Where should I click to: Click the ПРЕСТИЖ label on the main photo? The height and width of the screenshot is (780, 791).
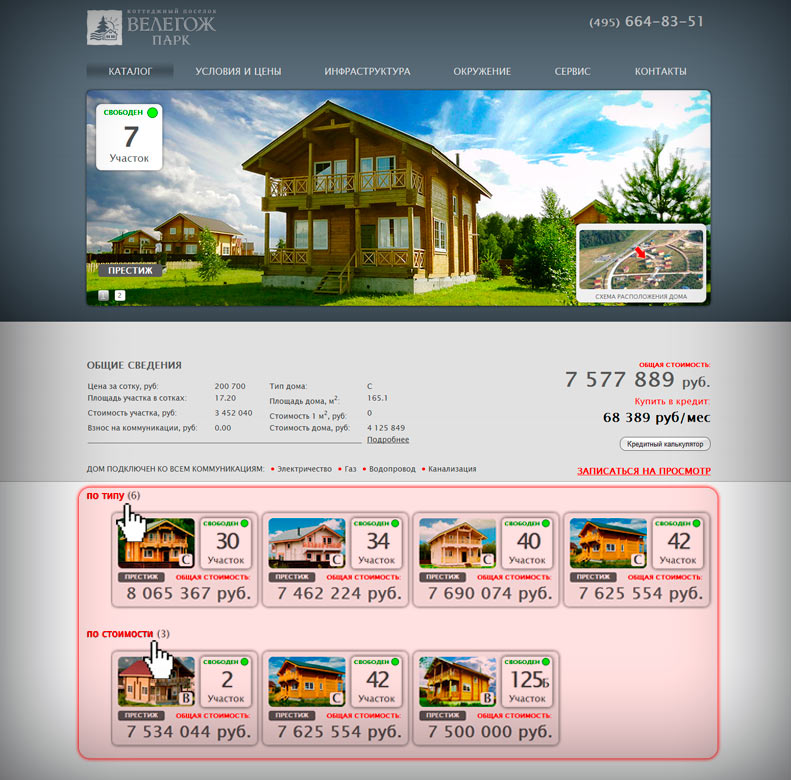[x=130, y=270]
